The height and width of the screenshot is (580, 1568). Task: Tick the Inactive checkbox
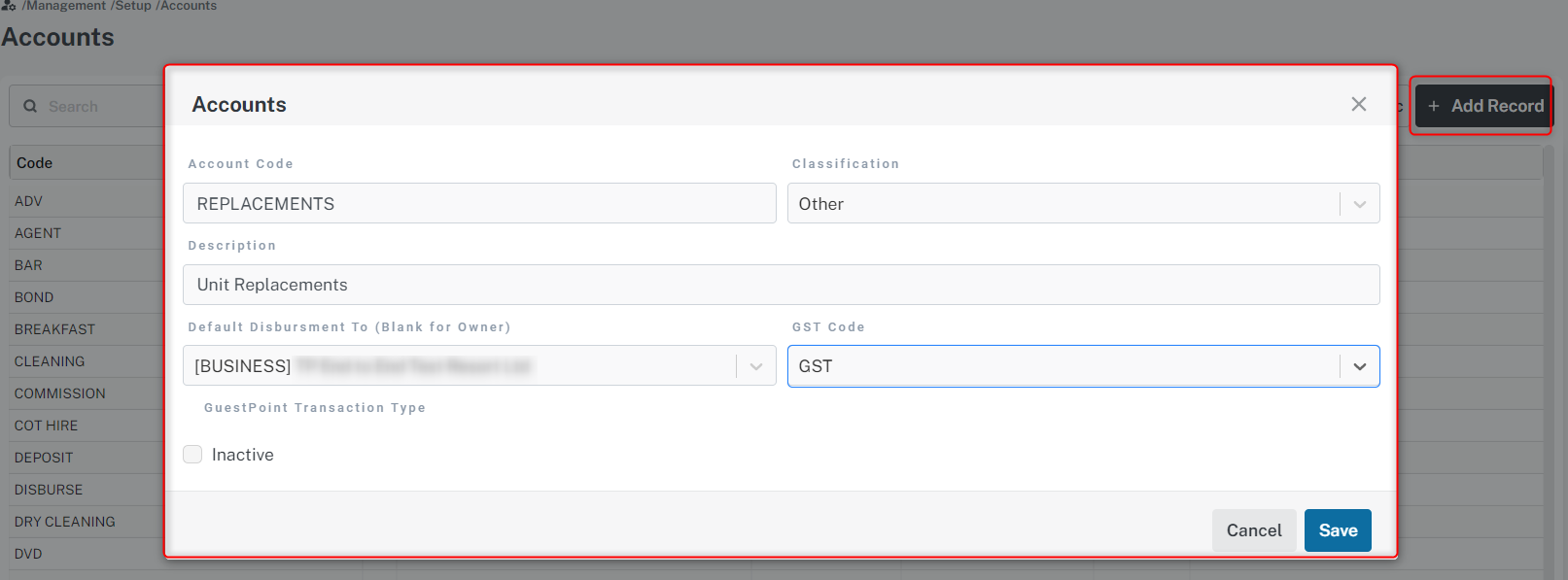click(192, 455)
